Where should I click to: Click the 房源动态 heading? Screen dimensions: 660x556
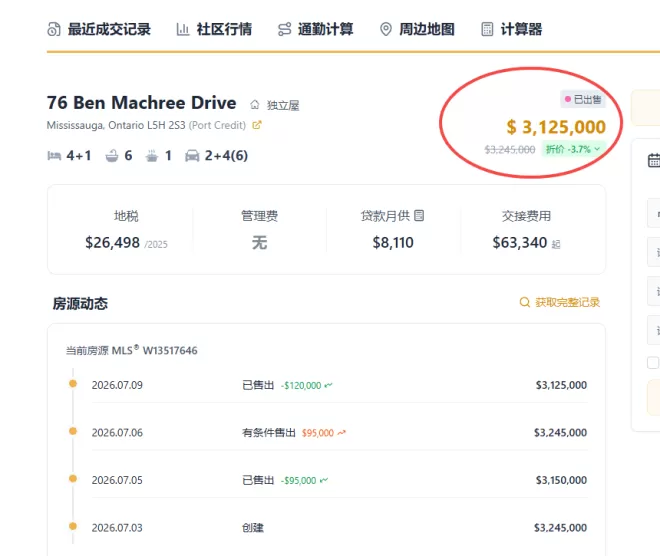coord(80,303)
